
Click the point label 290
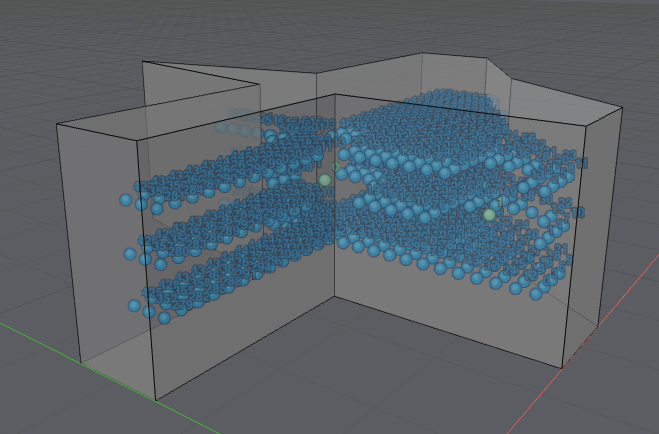pyautogui.click(x=227, y=178)
